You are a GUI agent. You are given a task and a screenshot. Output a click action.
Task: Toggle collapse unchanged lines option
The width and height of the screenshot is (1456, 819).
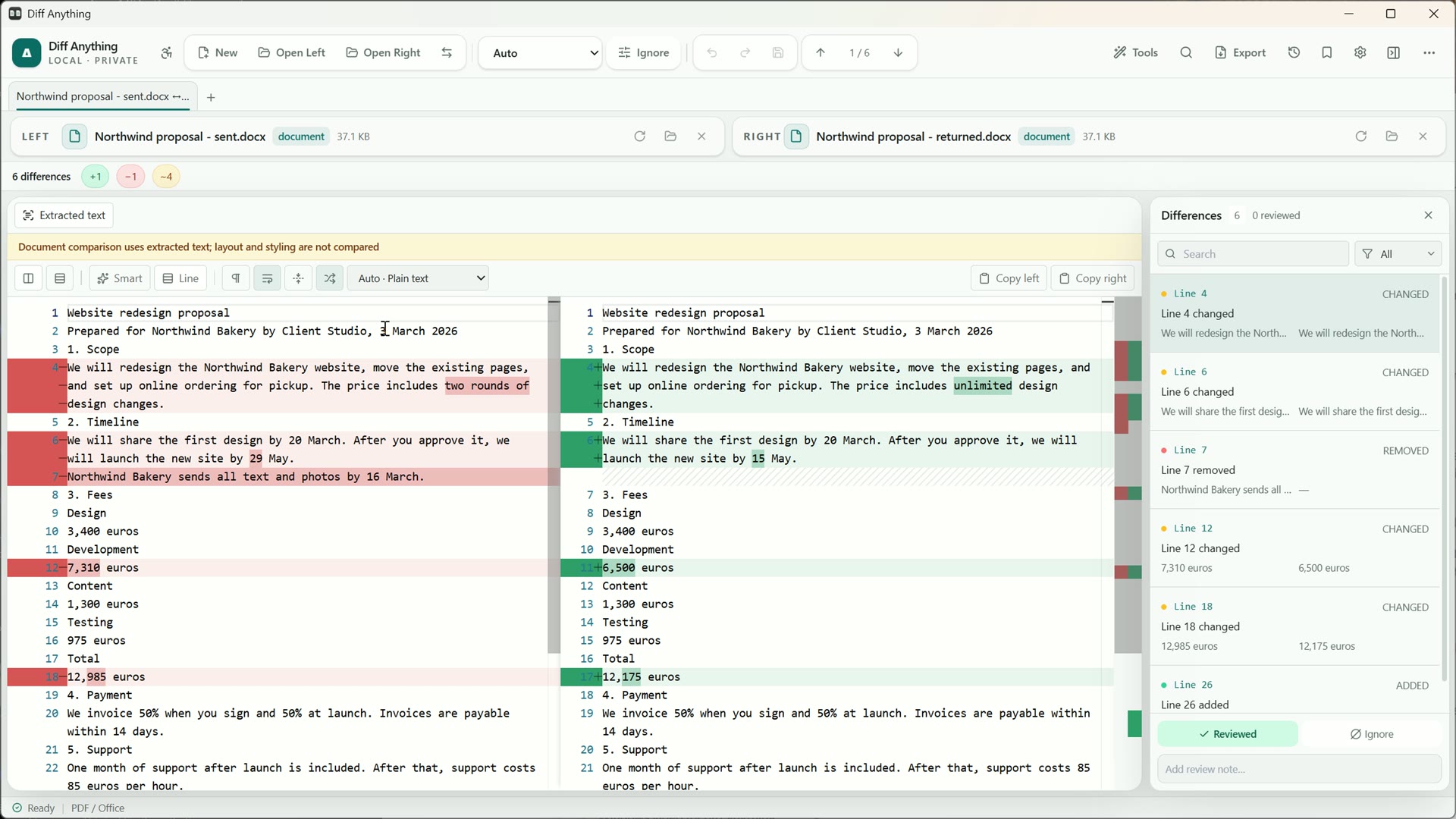pos(298,278)
